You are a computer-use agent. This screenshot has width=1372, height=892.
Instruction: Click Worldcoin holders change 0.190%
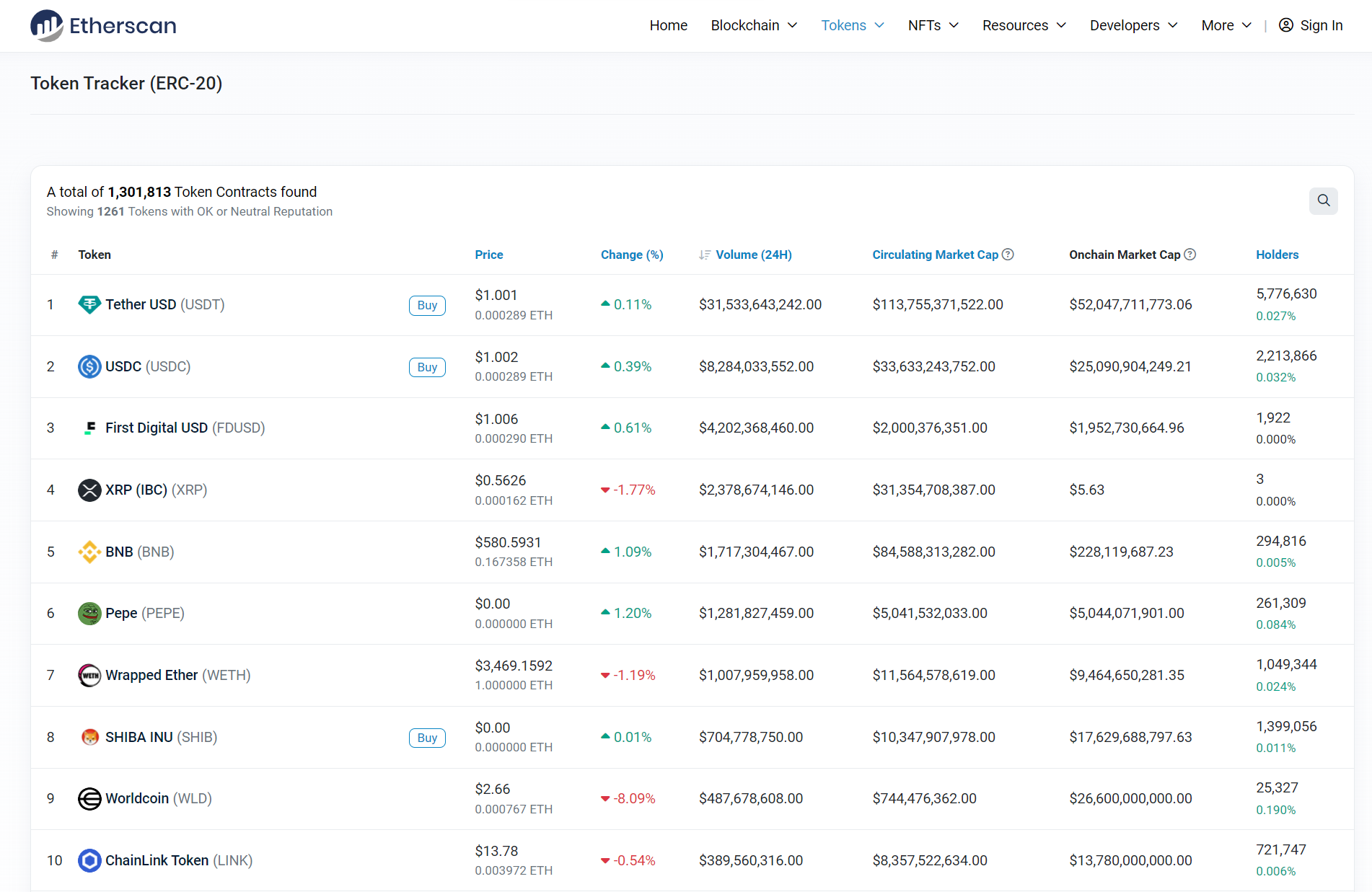point(1275,810)
